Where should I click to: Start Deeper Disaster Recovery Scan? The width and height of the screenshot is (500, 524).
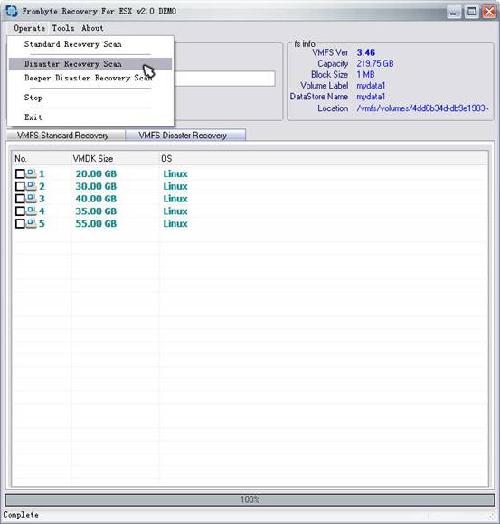point(90,78)
